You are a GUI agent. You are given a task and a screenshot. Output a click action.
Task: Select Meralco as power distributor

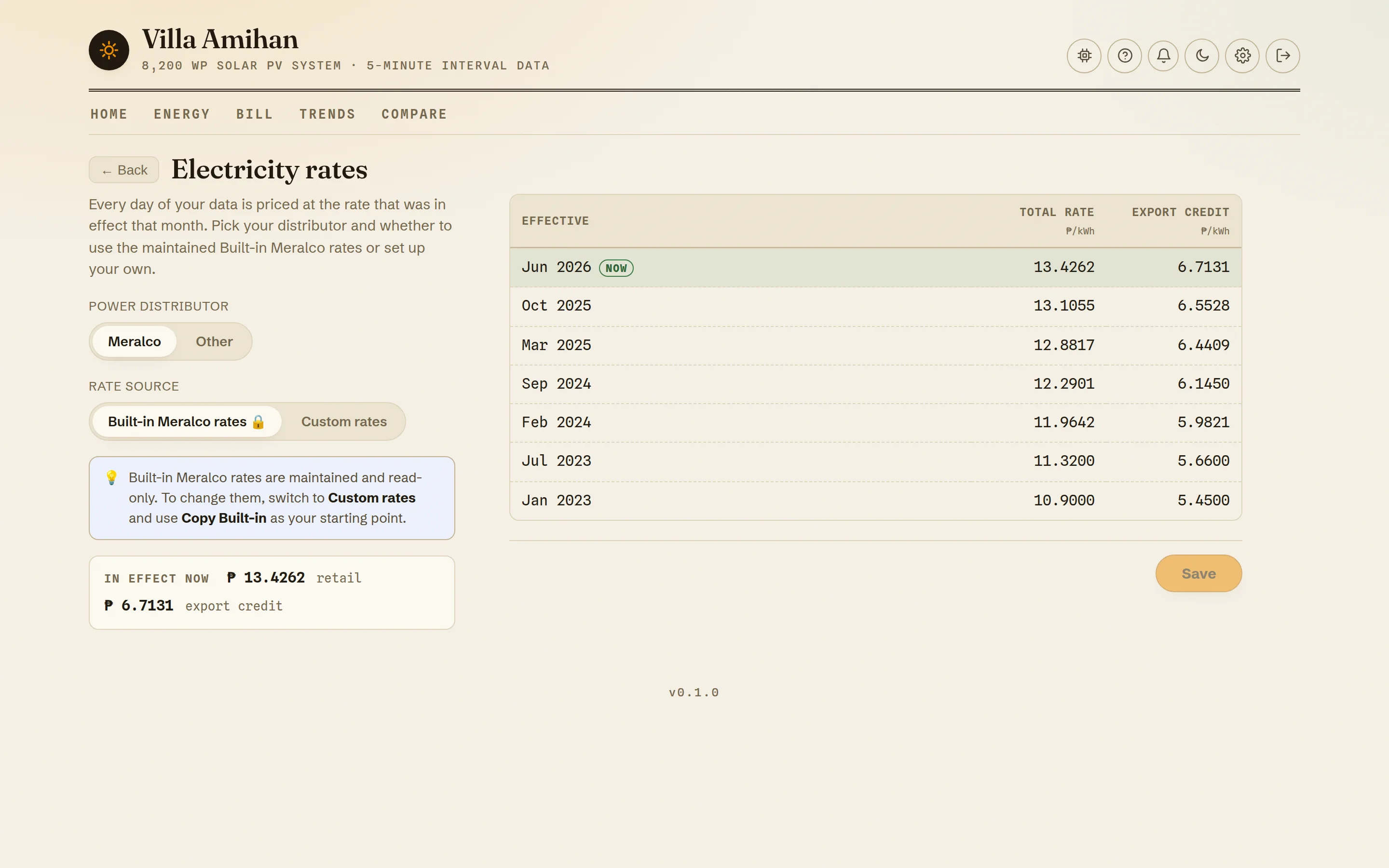(134, 341)
